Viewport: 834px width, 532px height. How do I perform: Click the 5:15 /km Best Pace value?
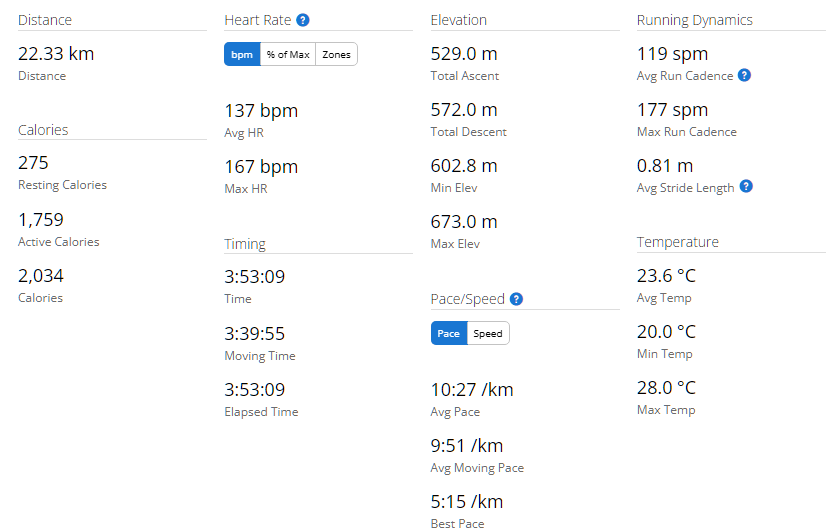pyautogui.click(x=467, y=502)
